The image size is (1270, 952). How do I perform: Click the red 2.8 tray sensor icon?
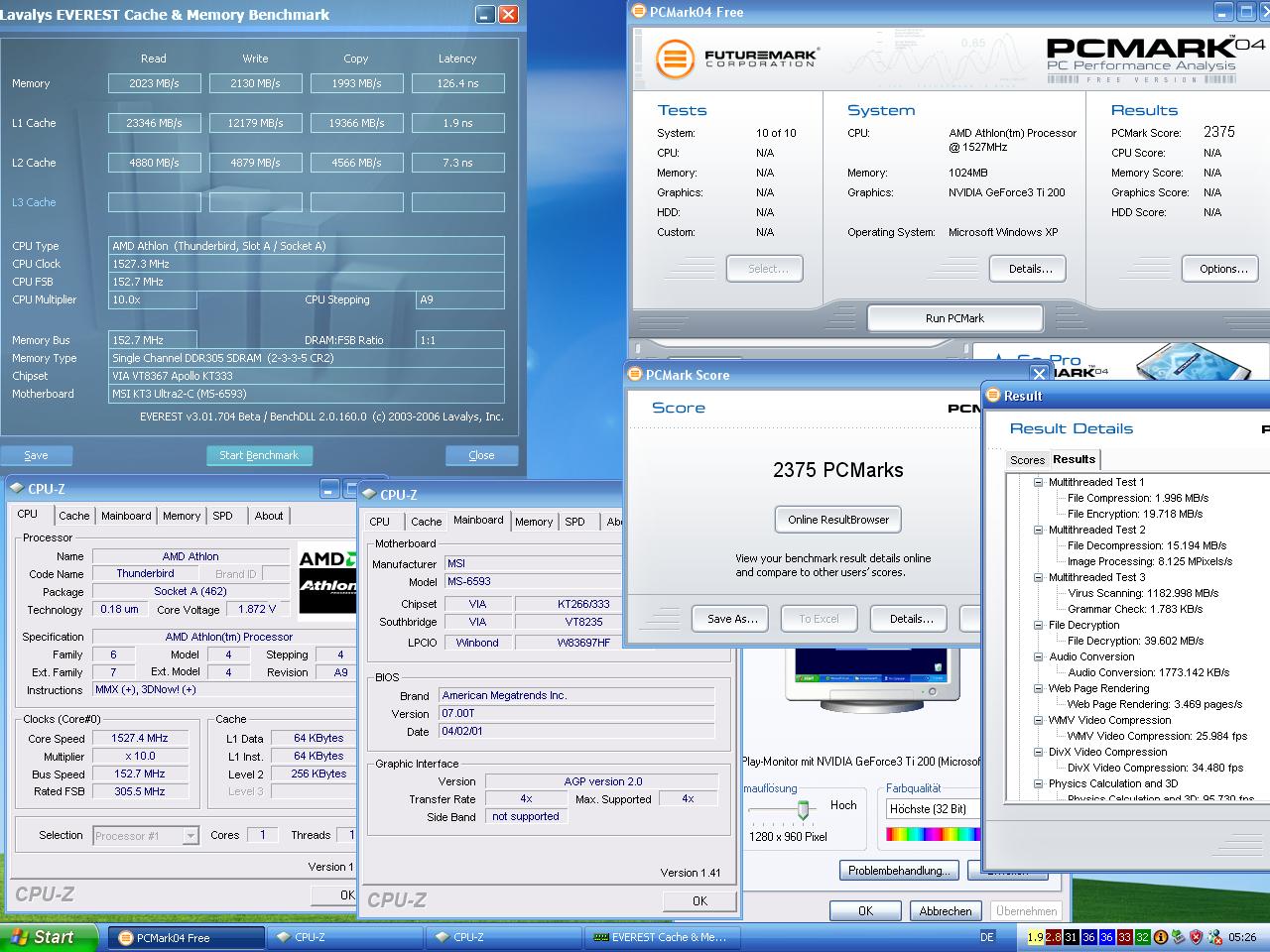coord(1053,937)
